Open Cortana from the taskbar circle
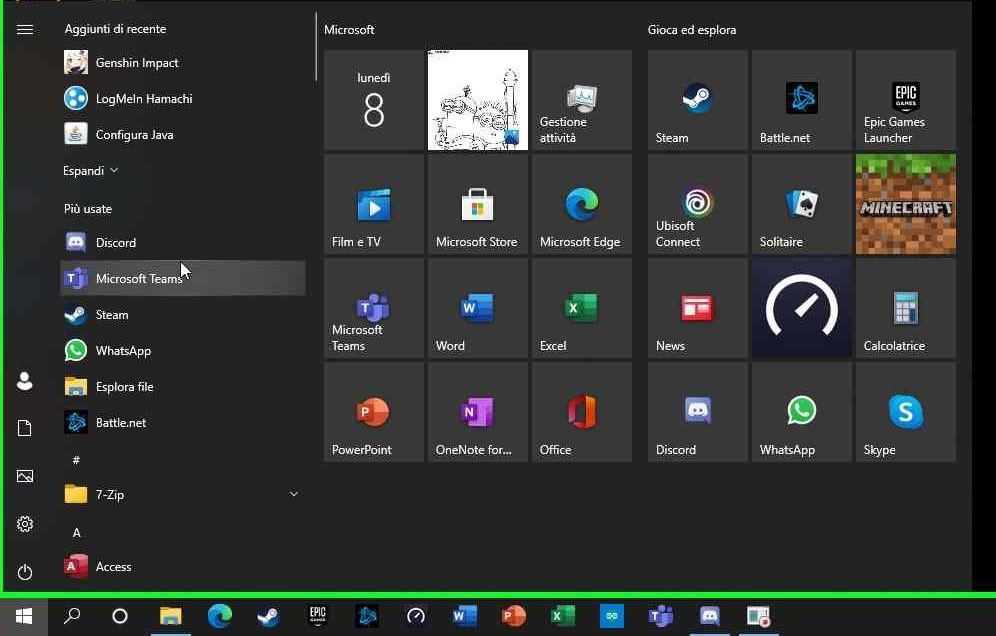 point(120,616)
